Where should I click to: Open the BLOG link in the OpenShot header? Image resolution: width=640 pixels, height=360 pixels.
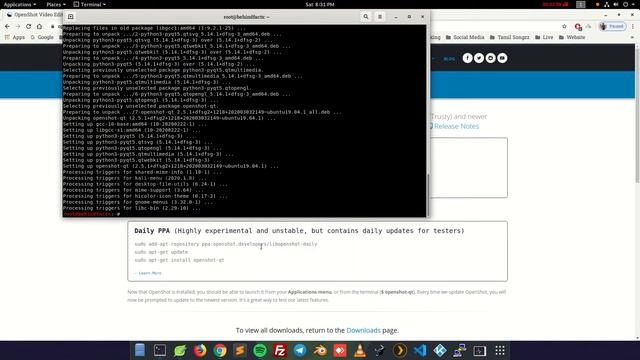click(449, 59)
